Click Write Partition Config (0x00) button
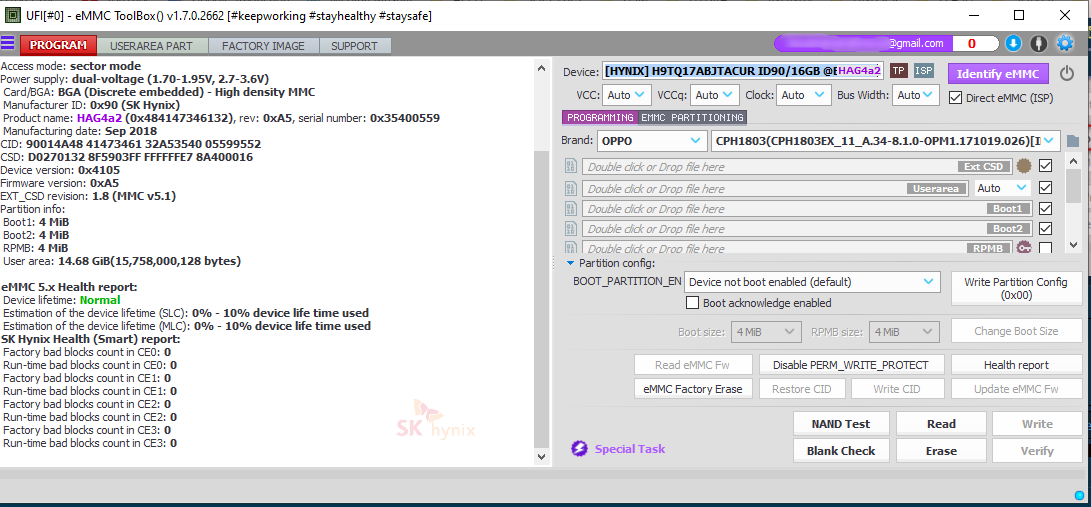 [x=1015, y=289]
